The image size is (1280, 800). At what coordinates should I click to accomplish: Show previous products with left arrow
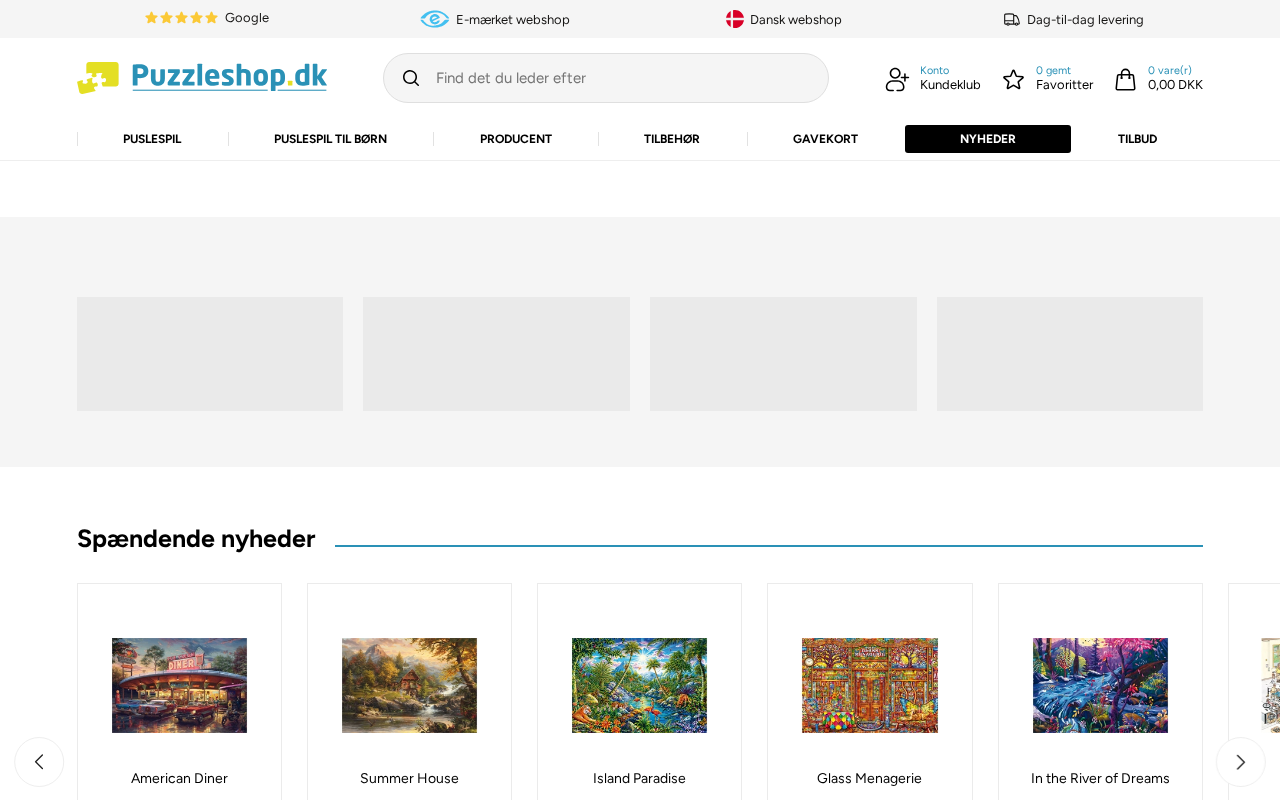pos(39,762)
